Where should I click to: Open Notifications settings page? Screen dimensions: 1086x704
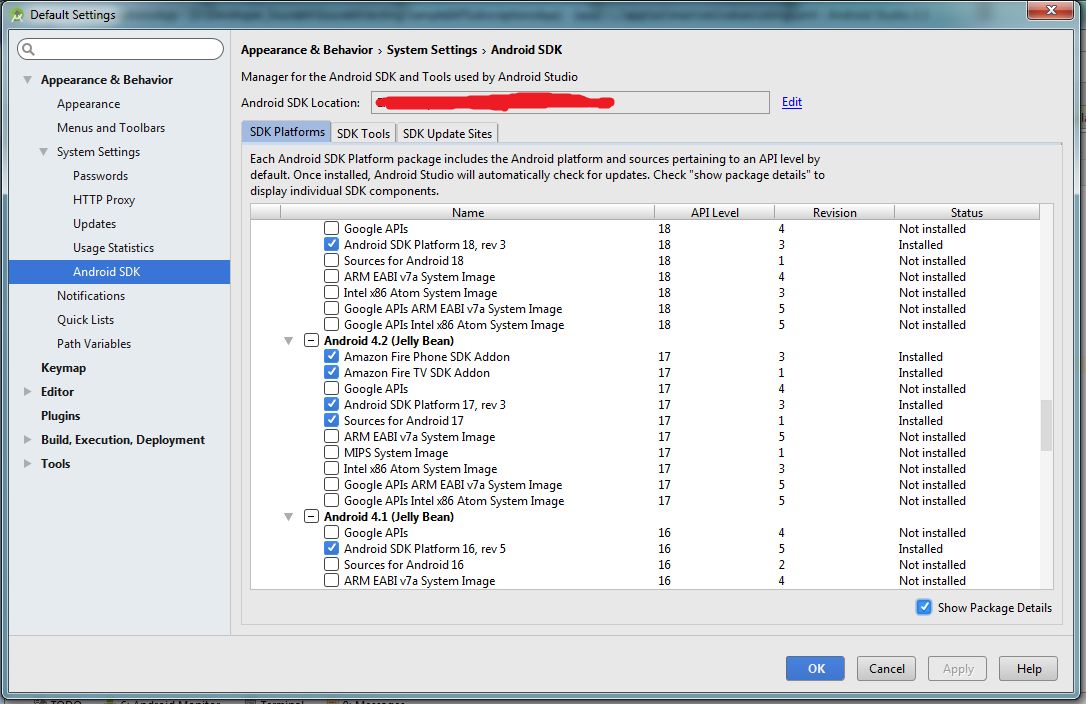(91, 296)
